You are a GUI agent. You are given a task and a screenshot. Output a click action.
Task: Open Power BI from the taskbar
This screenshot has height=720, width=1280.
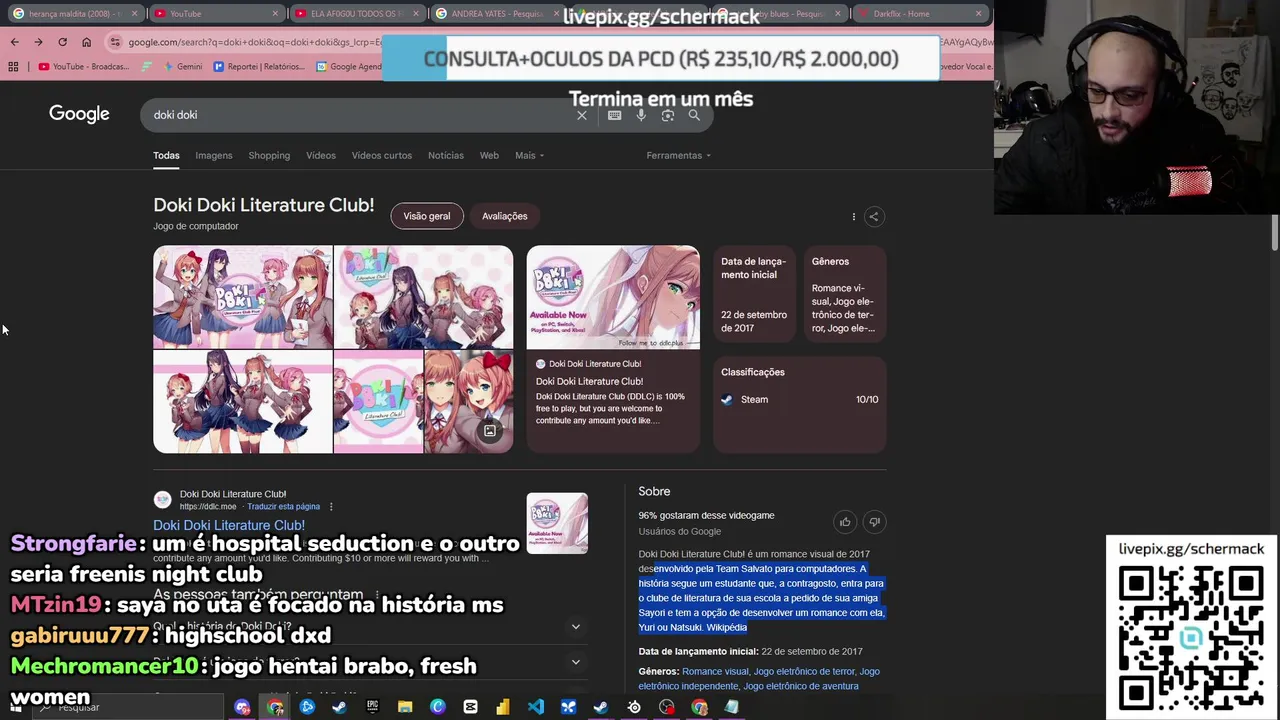pos(502,707)
